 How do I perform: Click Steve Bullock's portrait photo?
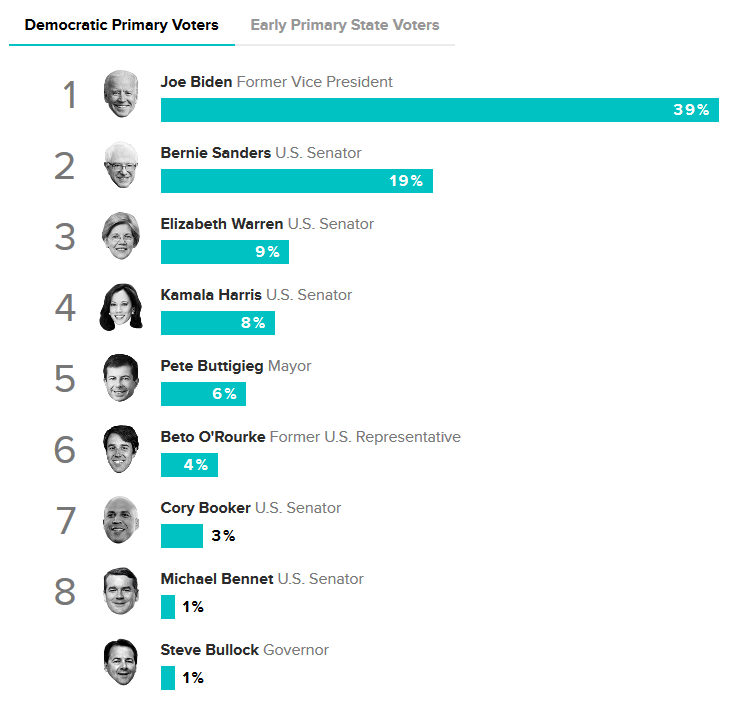[x=121, y=662]
